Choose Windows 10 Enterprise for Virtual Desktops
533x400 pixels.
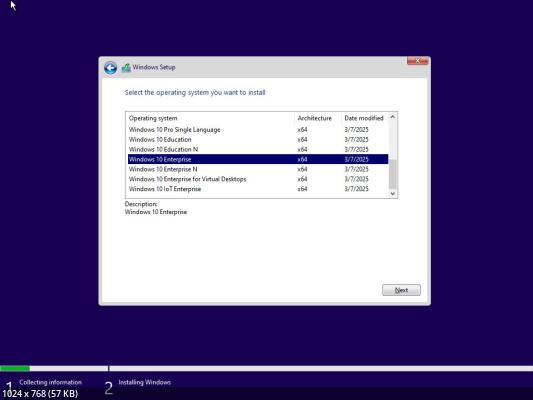[x=258, y=179]
